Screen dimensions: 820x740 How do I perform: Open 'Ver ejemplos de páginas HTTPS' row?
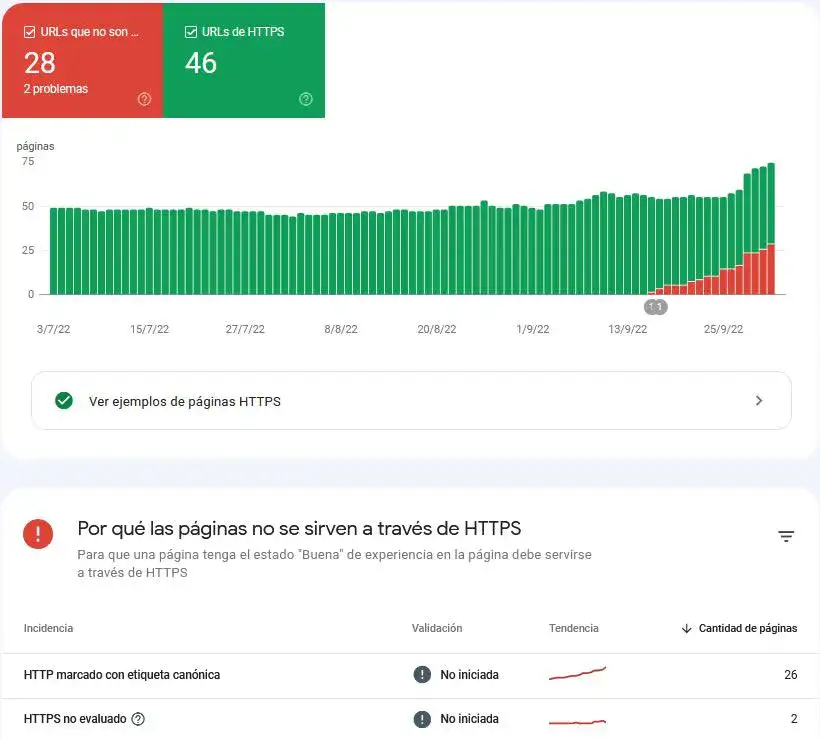411,401
